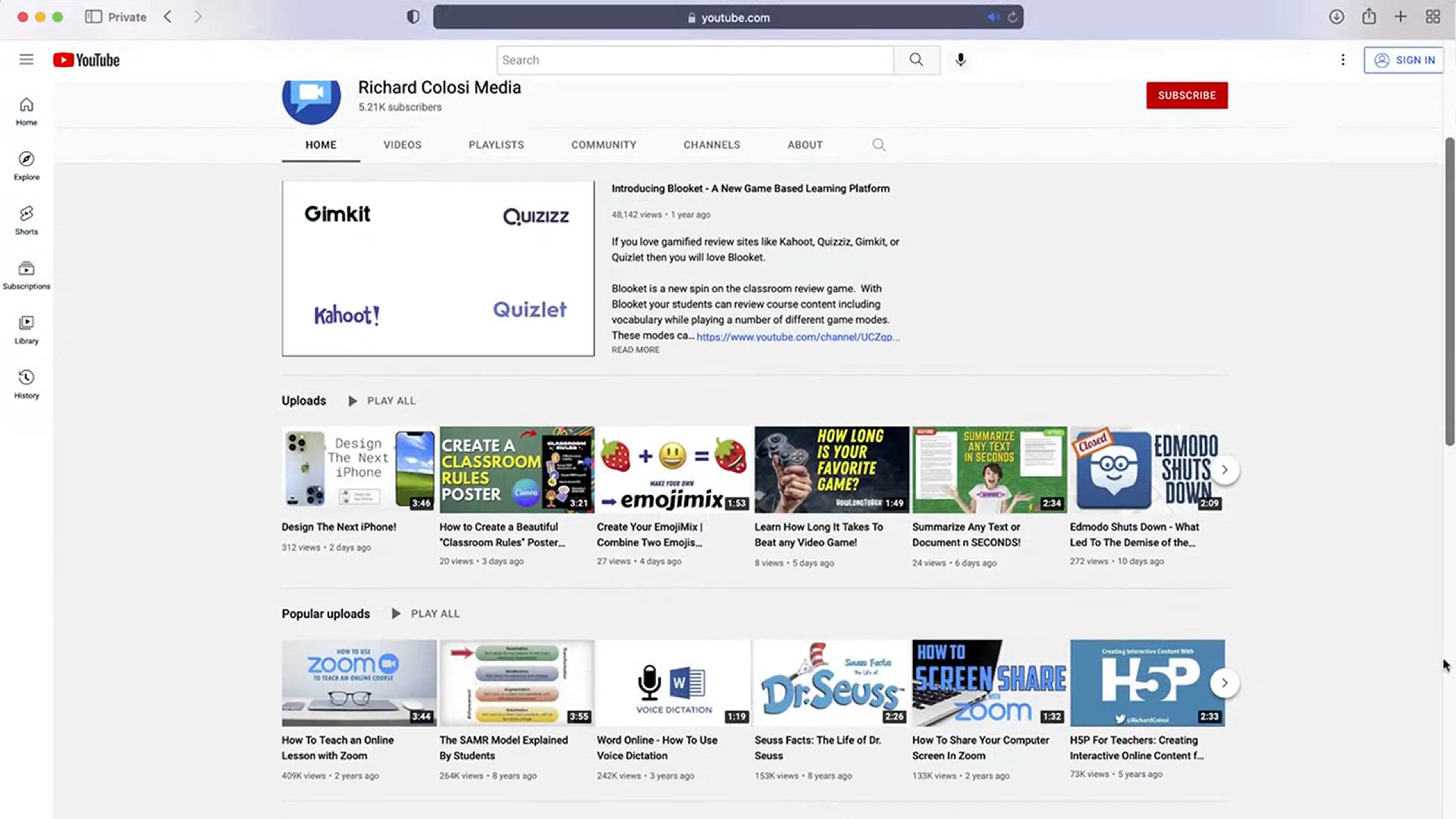Open Edmodo Shuts Down thumbnail
The image size is (1456, 819).
pos(1147,470)
